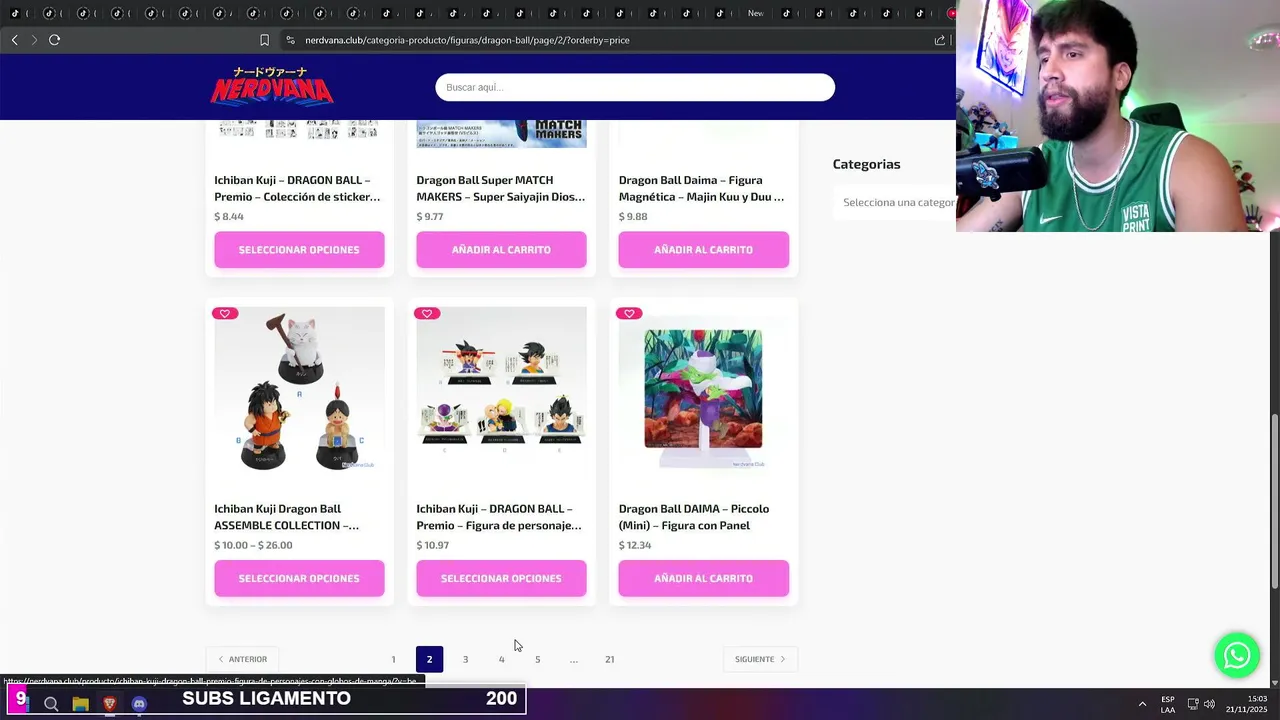Click the page's vertical scrollbar thumb
This screenshot has height=720, width=1280.
(1274, 501)
